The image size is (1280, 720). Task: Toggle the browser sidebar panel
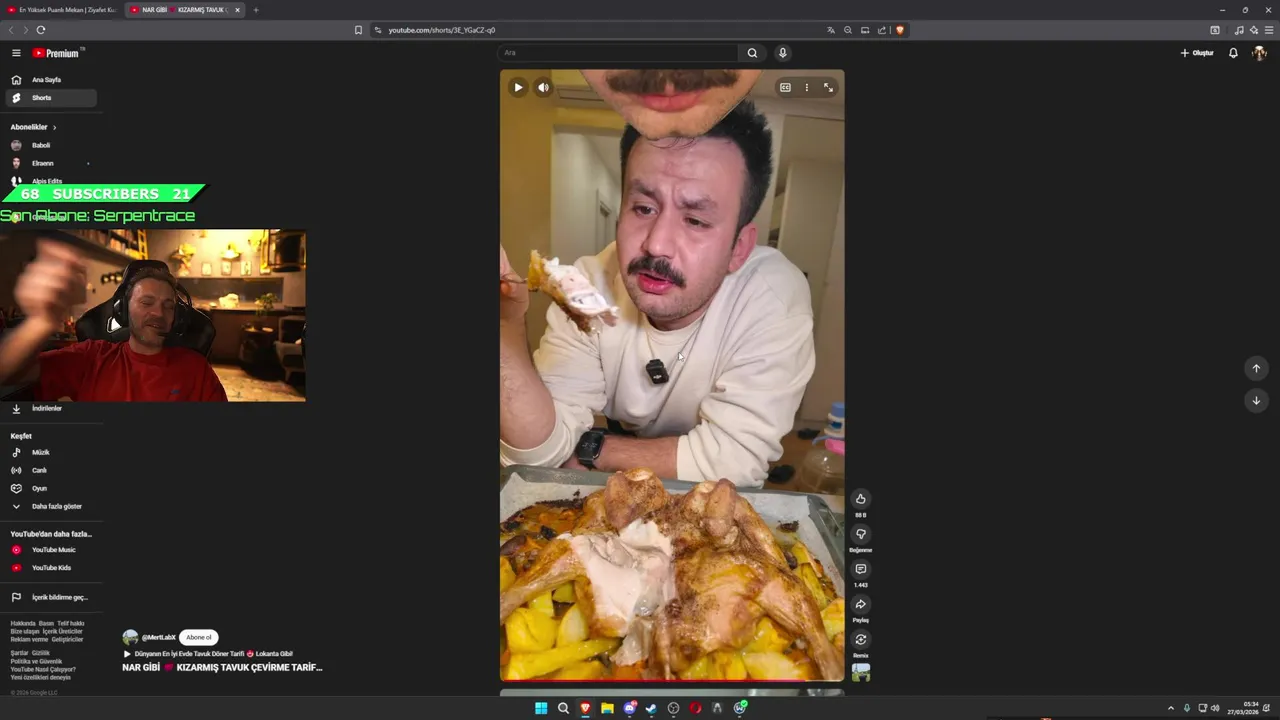coord(1215,30)
